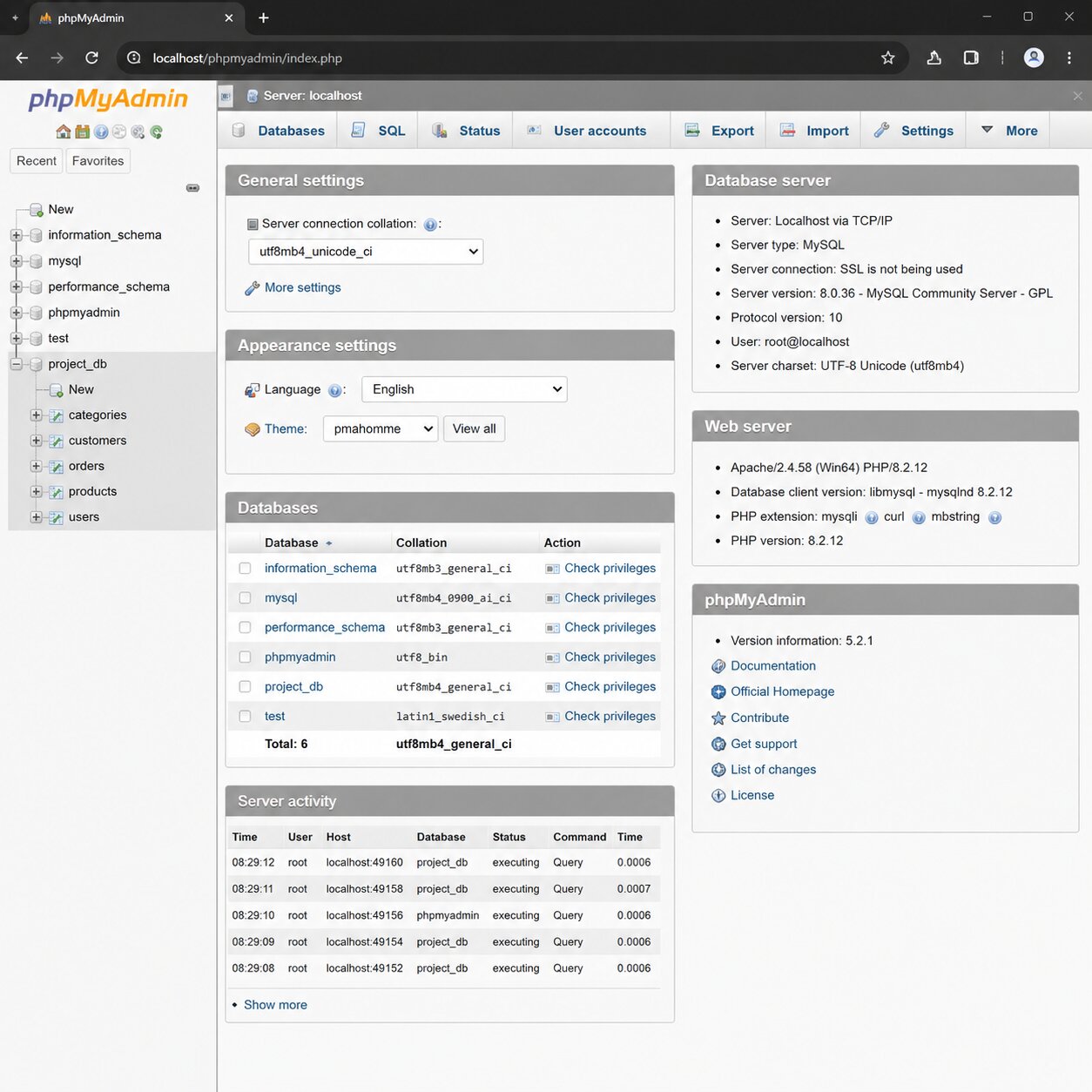Click help icon beside Language label

click(334, 390)
